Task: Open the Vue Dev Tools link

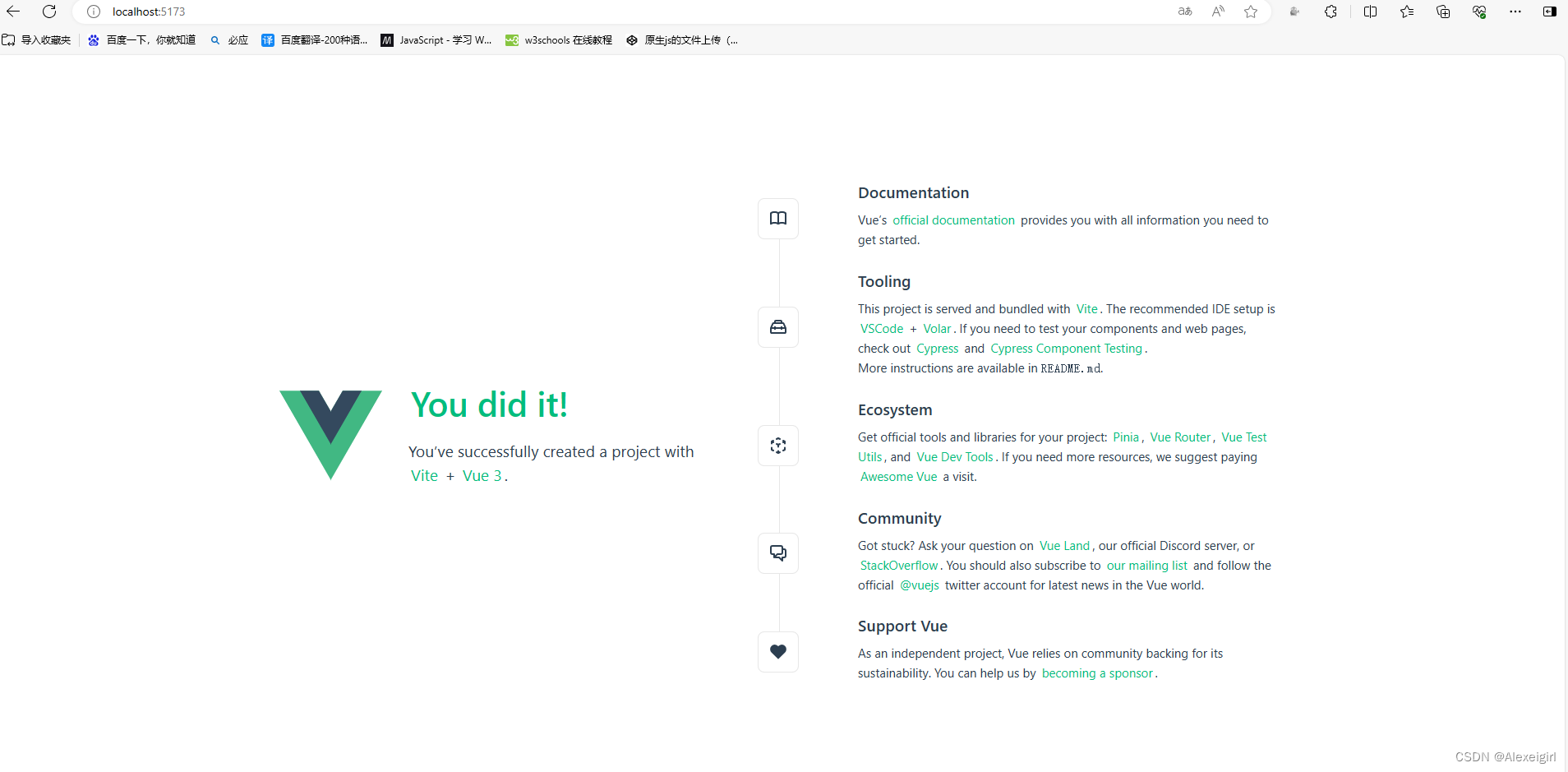Action: tap(955, 457)
